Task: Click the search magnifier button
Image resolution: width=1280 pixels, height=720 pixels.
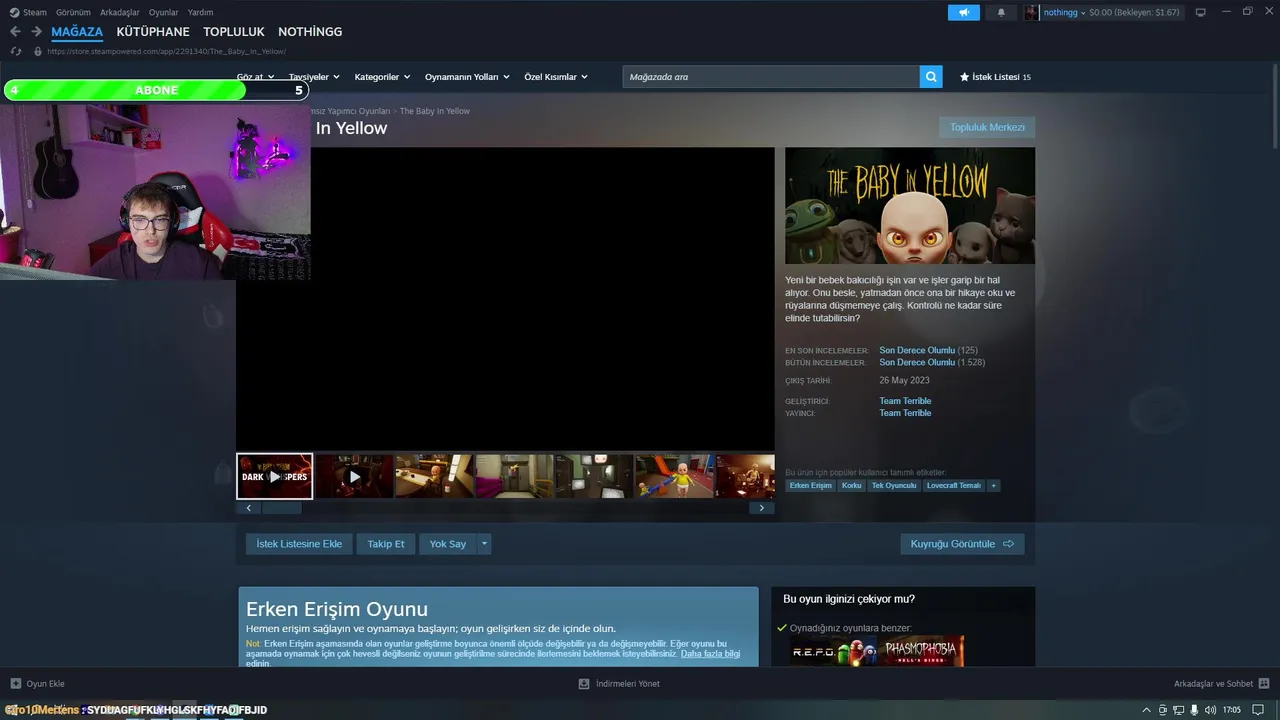Action: tap(931, 77)
